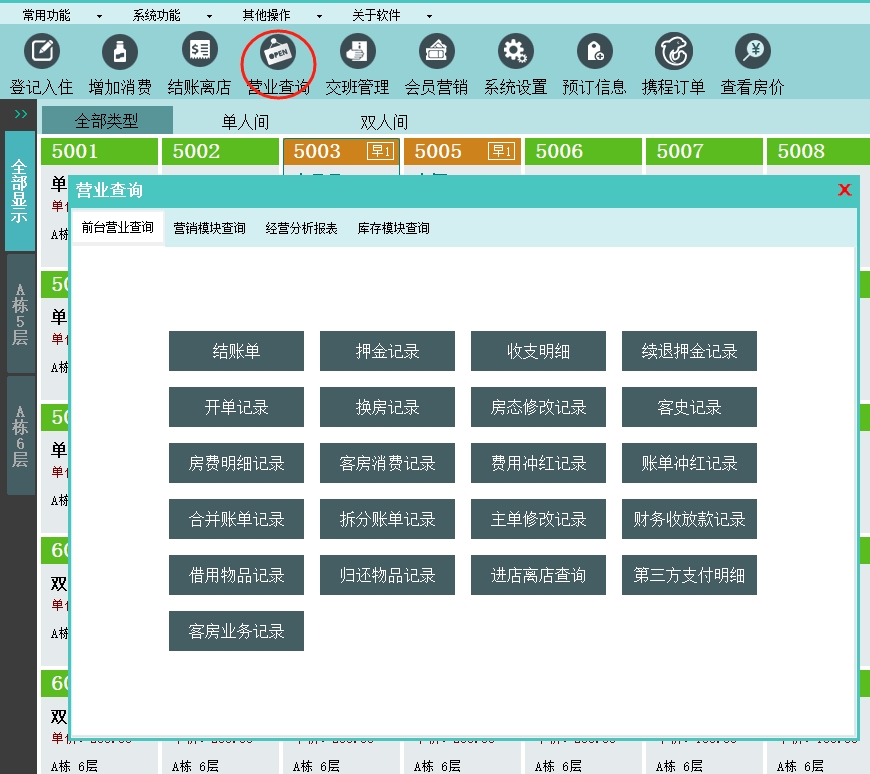Expand the 其他操作 menu
The height and width of the screenshot is (774, 870).
[x=282, y=16]
